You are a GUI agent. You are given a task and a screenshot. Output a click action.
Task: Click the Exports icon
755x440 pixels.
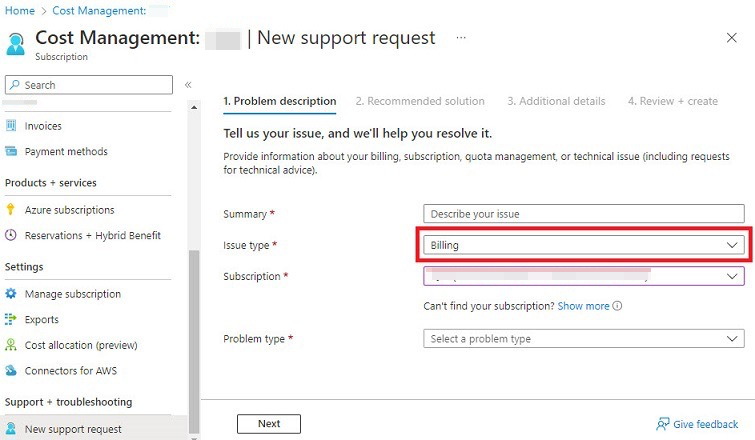click(x=12, y=320)
